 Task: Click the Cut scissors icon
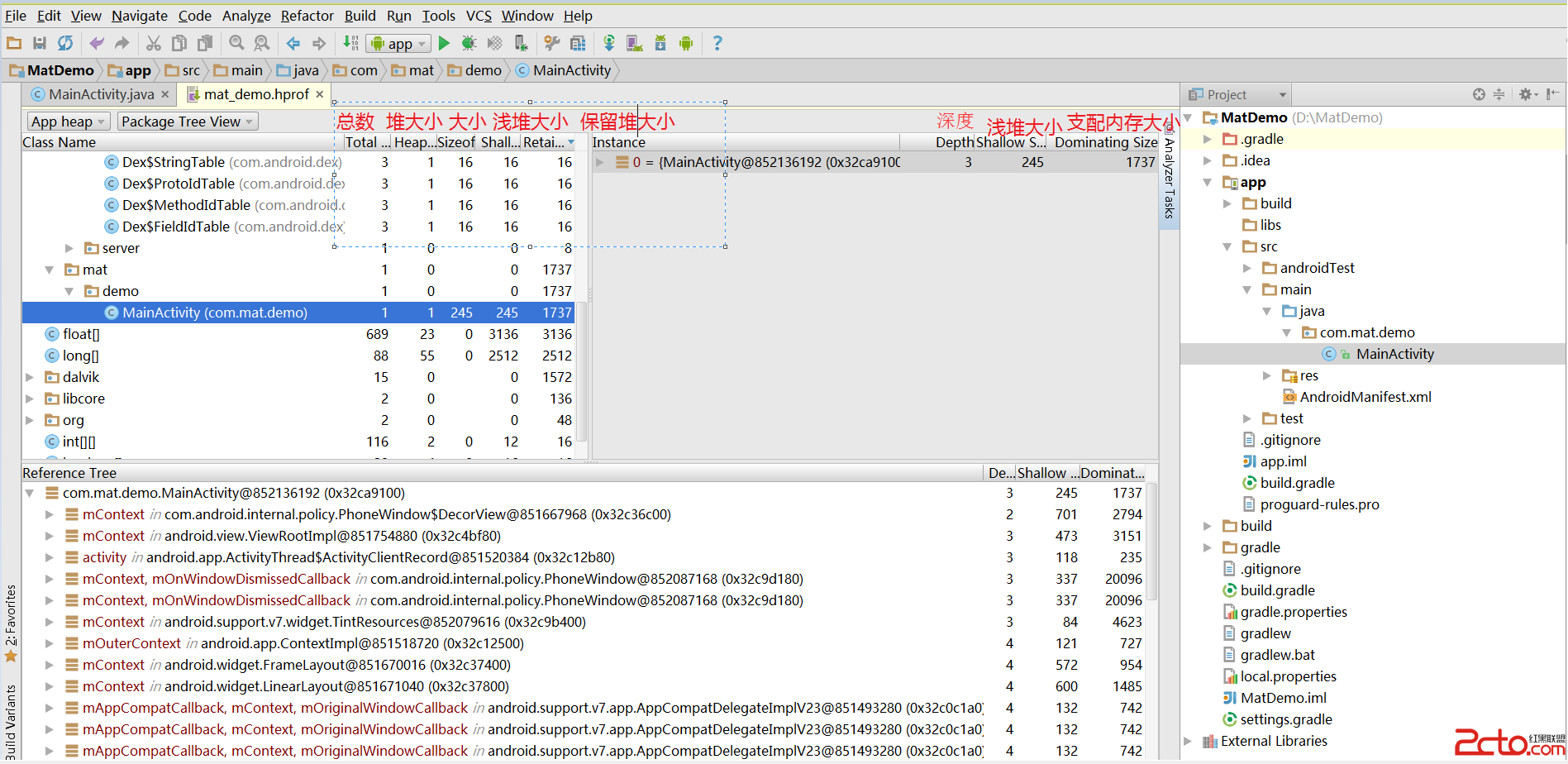click(154, 43)
